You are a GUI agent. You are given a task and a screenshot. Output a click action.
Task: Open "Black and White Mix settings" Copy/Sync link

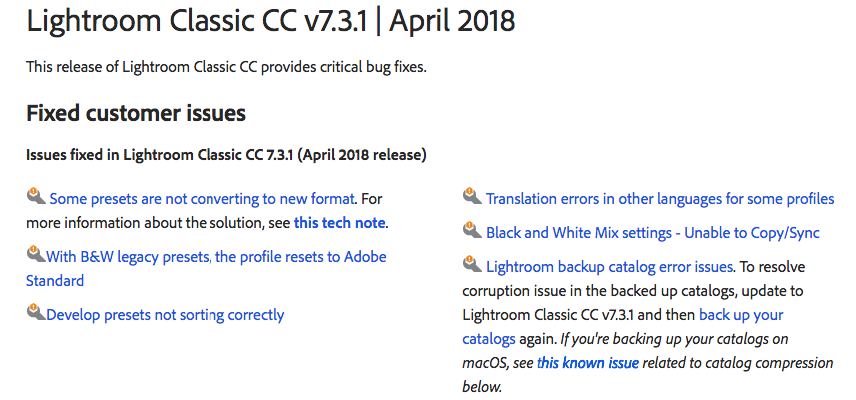tap(652, 233)
